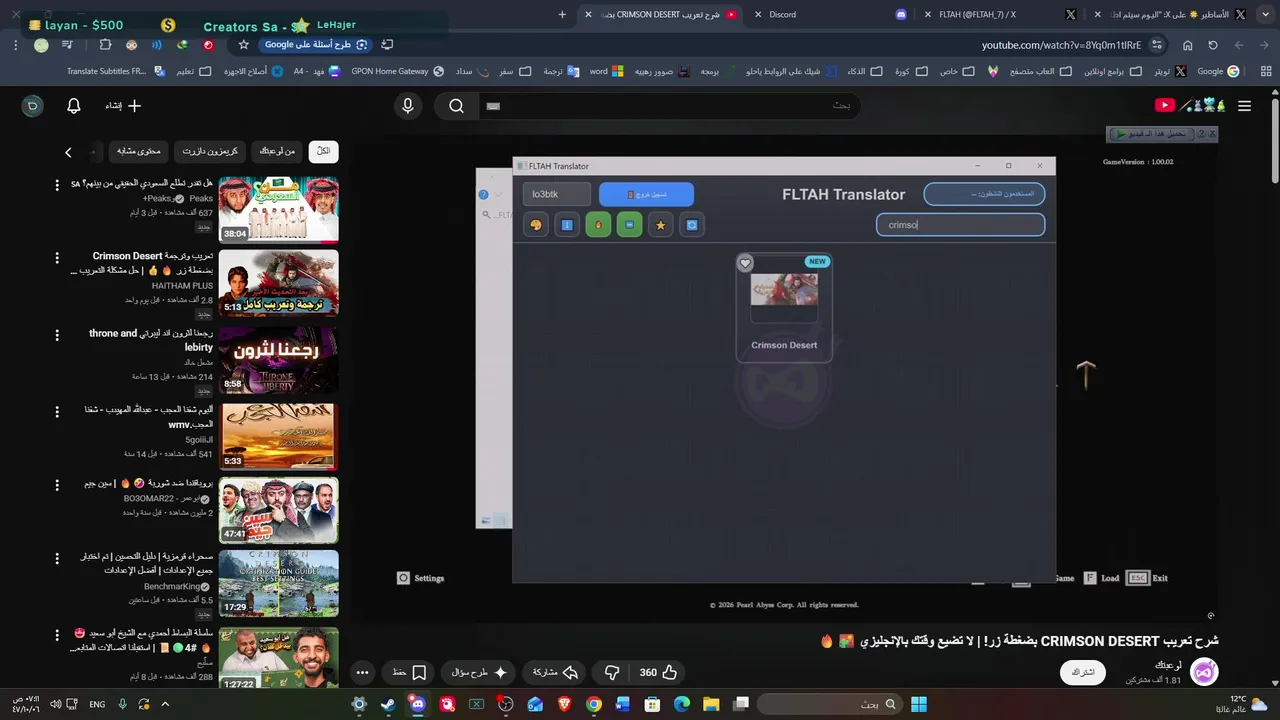Open the Translate Subtitles bookmark
The image size is (1280, 720).
click(x=114, y=71)
